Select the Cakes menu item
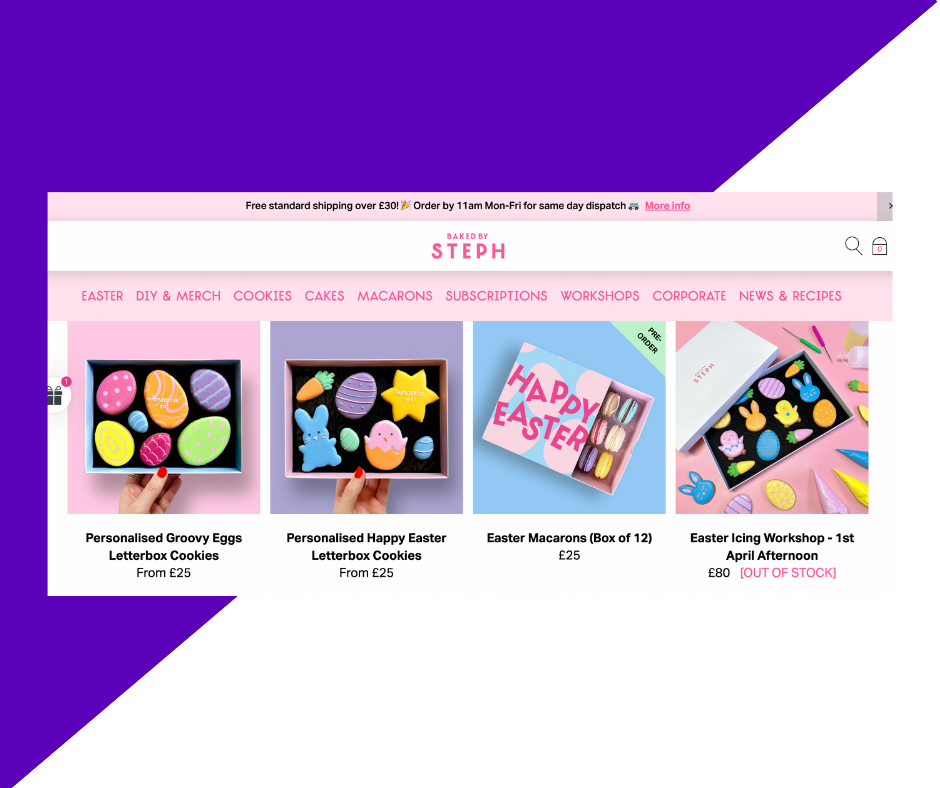The height and width of the screenshot is (788, 940). tap(324, 296)
